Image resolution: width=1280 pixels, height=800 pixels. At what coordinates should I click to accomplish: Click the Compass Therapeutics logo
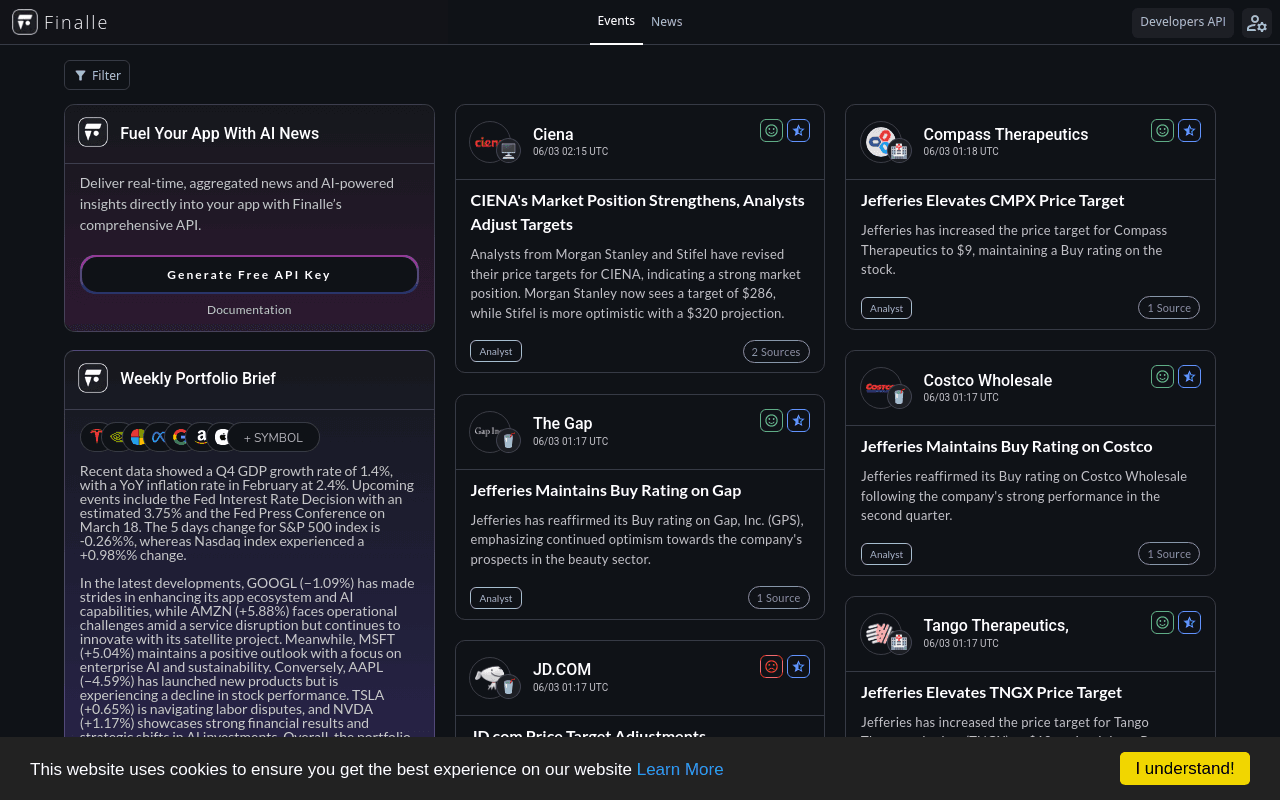[x=880, y=142]
